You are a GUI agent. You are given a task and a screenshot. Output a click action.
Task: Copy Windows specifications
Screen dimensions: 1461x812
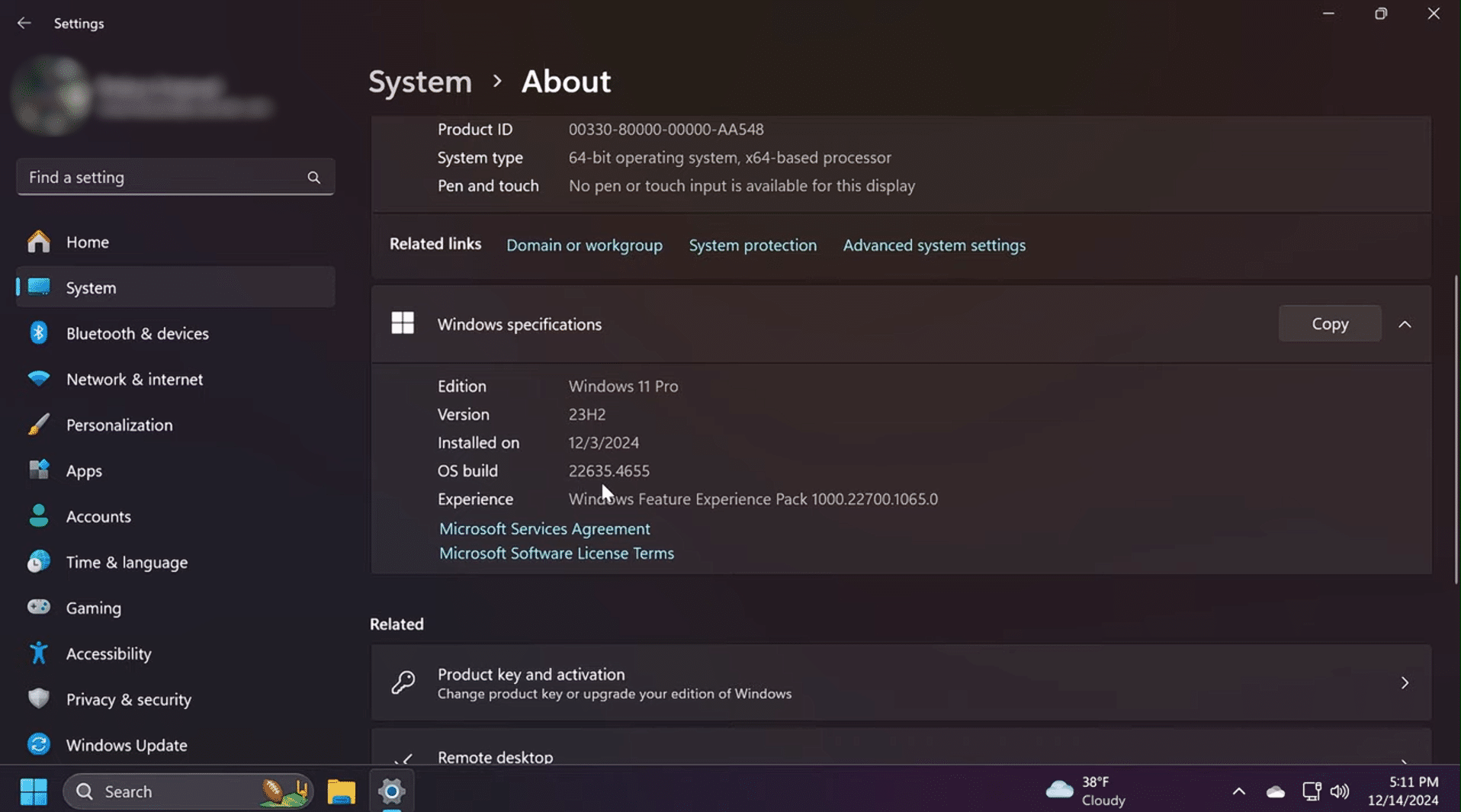[1330, 323]
